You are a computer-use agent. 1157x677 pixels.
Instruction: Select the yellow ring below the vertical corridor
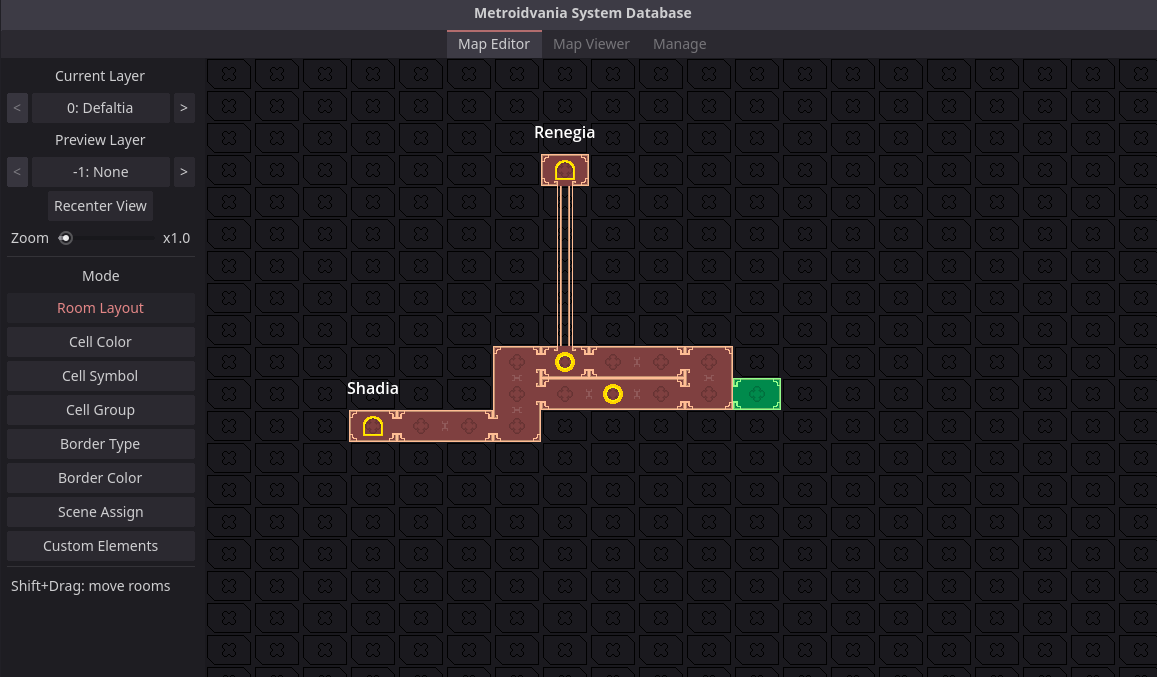pos(565,362)
